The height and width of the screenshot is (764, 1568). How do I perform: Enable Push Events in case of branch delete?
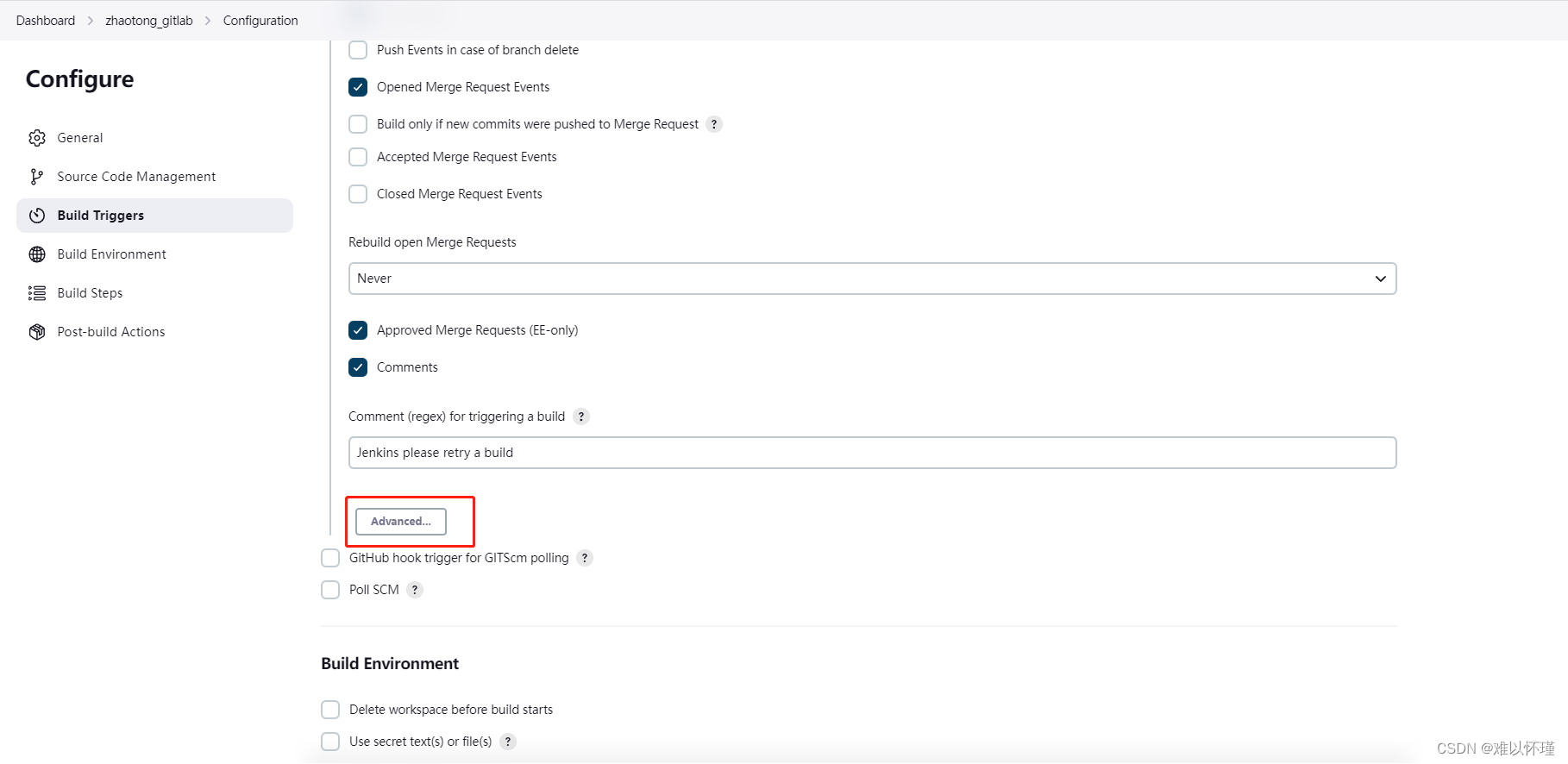pyautogui.click(x=358, y=50)
